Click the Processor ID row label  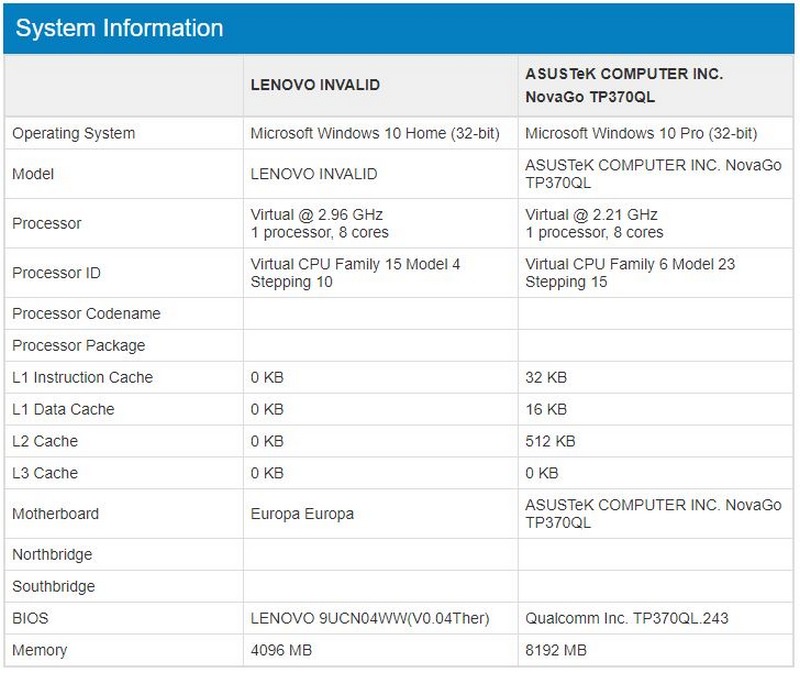pyautogui.click(x=56, y=273)
